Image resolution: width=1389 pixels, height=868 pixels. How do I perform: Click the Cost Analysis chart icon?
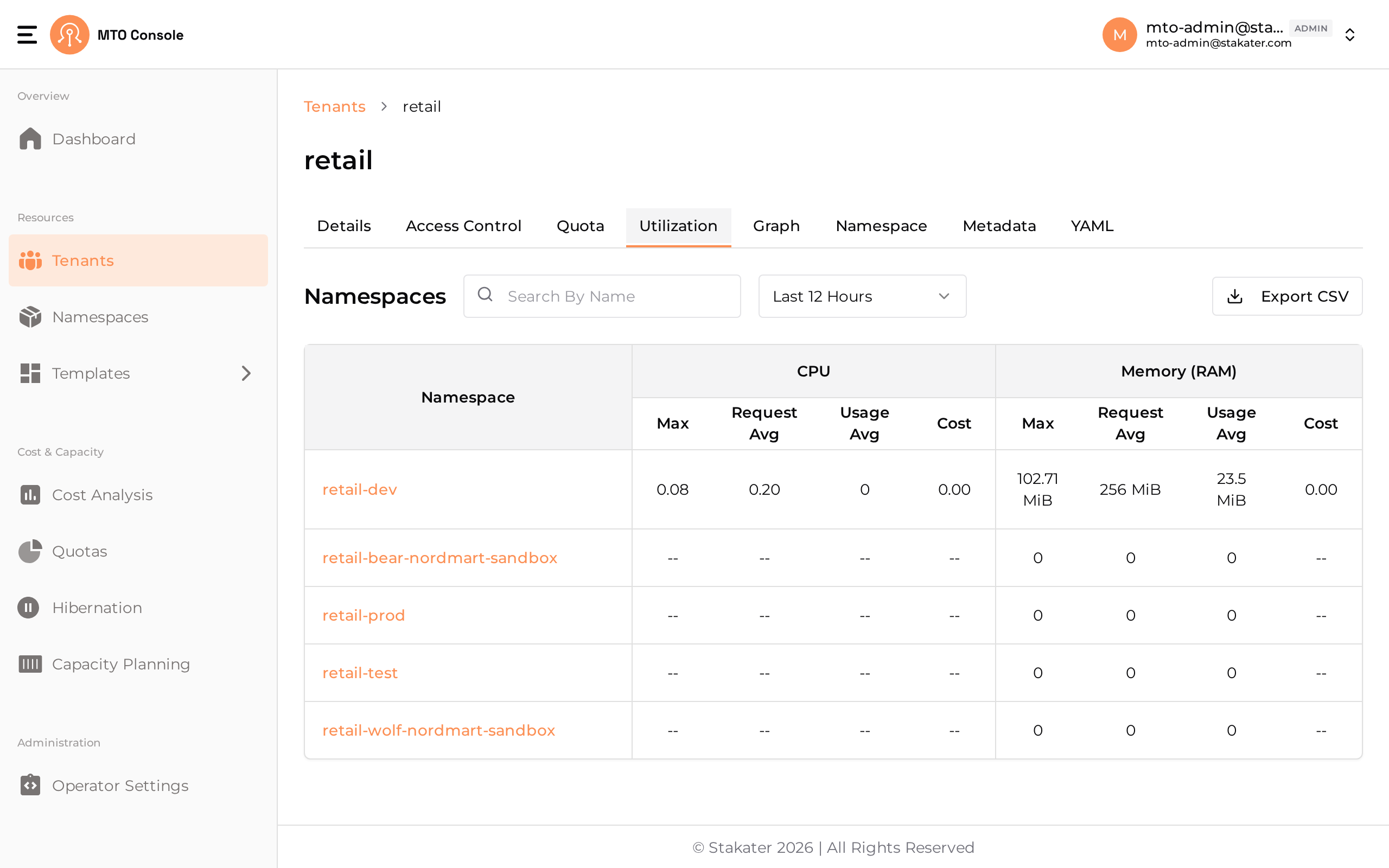point(30,495)
